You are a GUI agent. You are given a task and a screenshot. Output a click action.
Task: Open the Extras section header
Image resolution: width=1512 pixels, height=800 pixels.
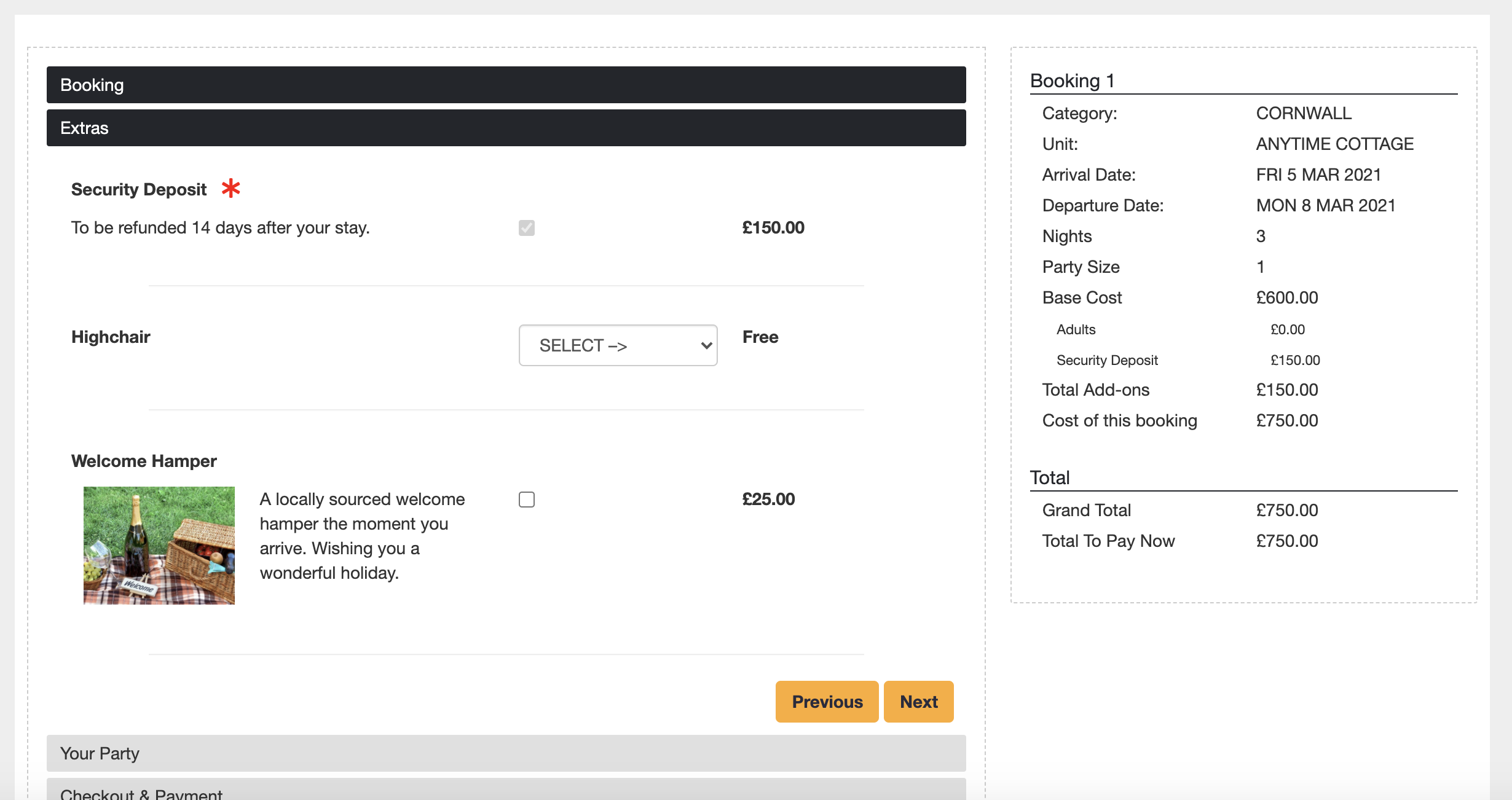pos(506,128)
